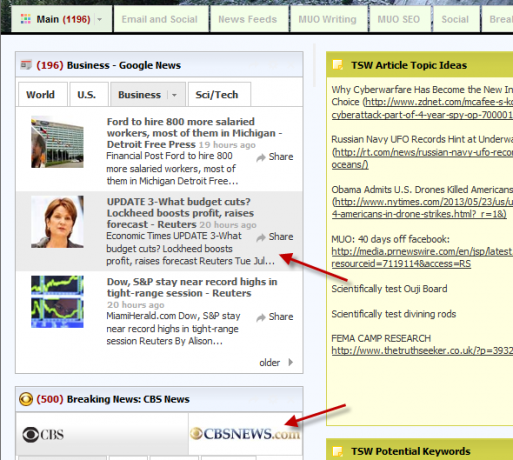Select the Sci/Tech news tab
This screenshot has width=513, height=460.
(x=219, y=95)
